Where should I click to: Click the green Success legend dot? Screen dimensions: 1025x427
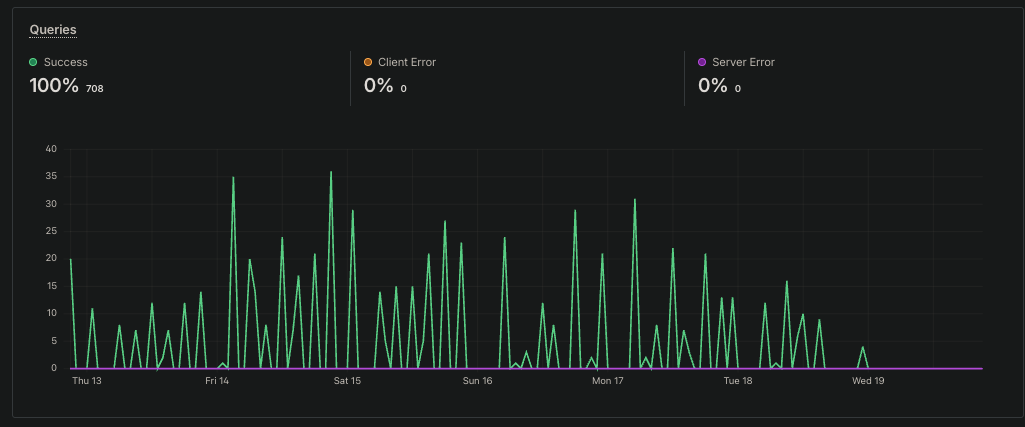[x=33, y=62]
